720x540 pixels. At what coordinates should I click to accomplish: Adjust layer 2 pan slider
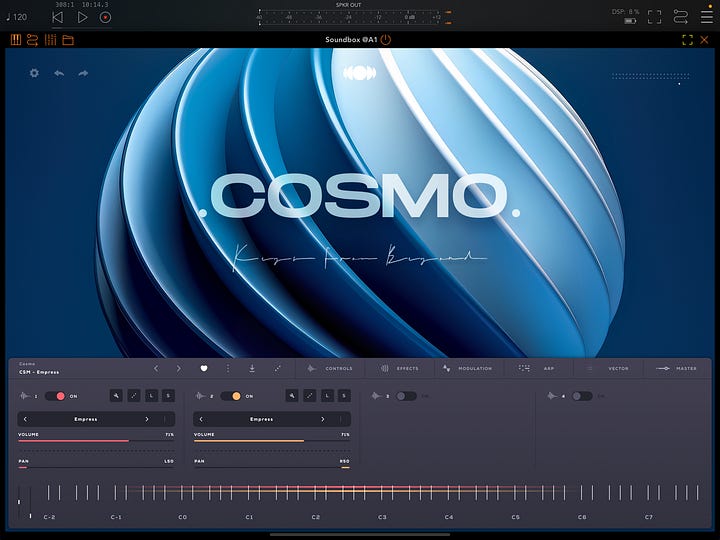272,467
